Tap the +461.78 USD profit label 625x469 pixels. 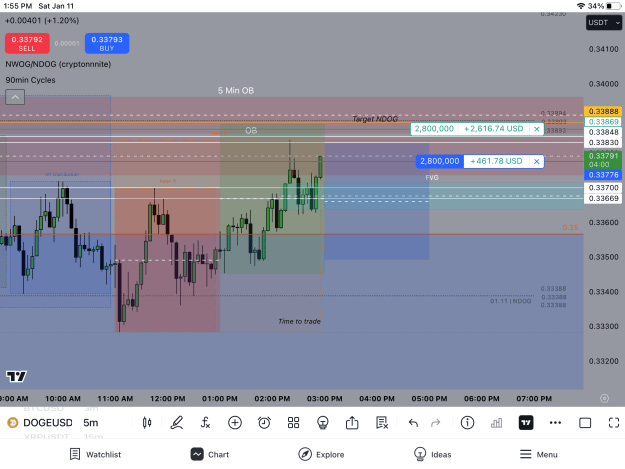coord(497,161)
